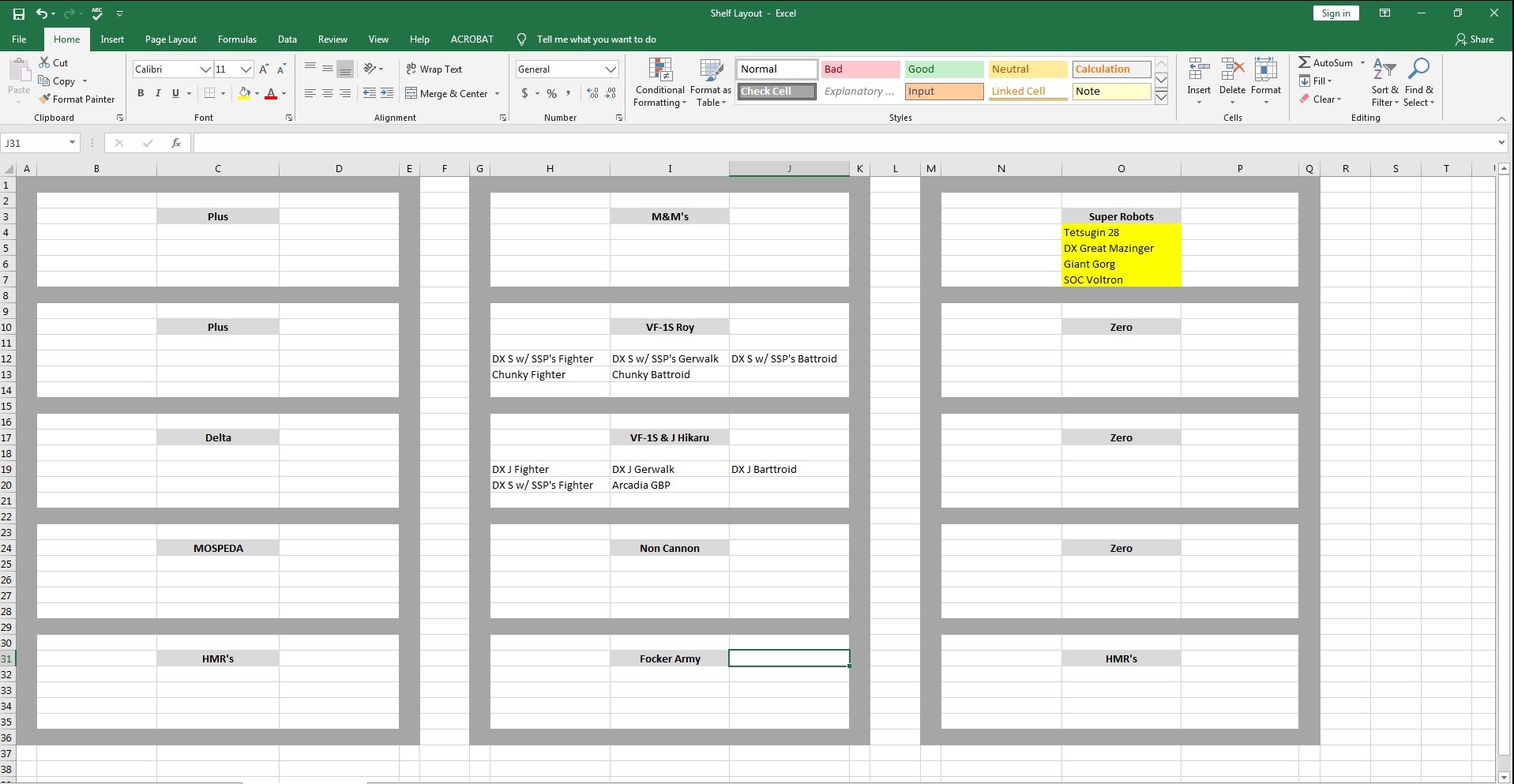Click the Font Color red A icon
Viewport: 1514px width, 784px height.
[x=271, y=93]
